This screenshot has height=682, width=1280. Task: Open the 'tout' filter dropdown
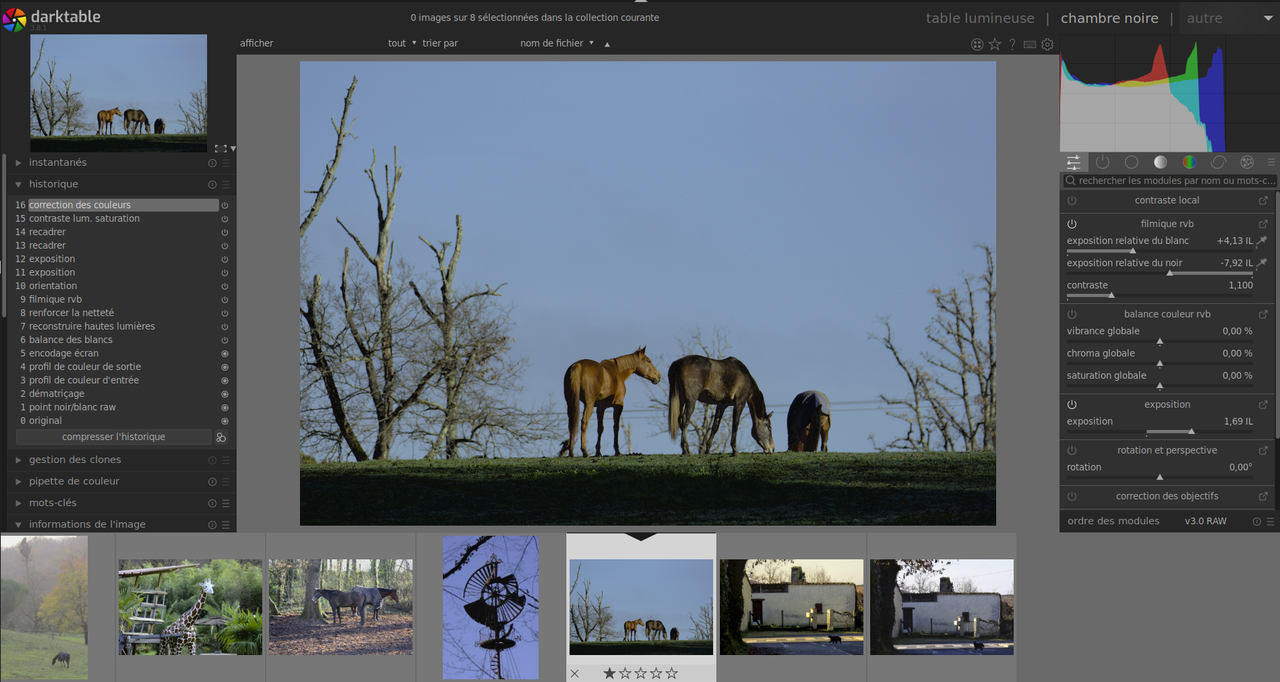402,43
